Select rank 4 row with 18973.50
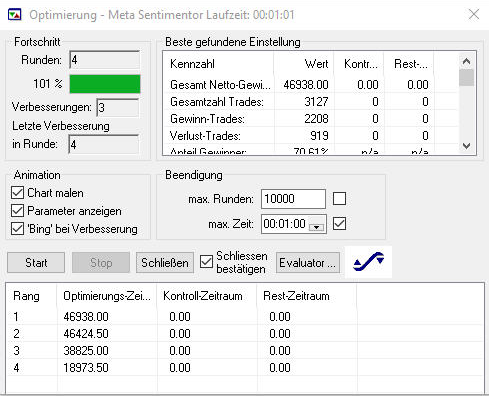 pyautogui.click(x=245, y=367)
